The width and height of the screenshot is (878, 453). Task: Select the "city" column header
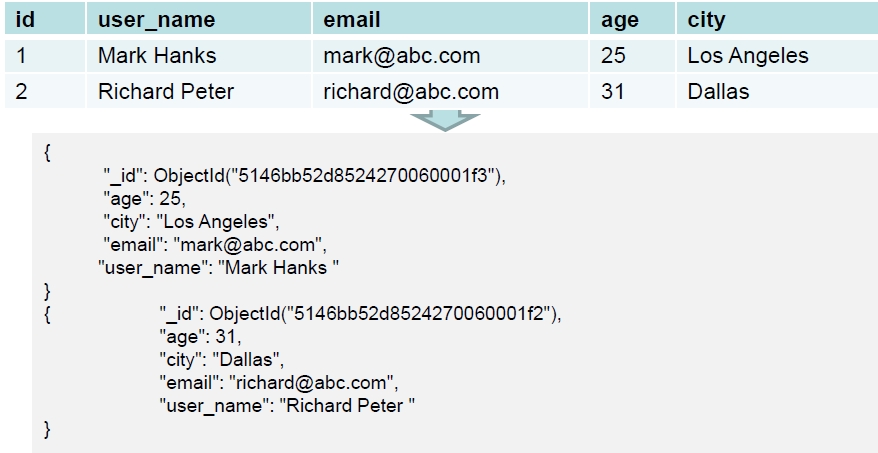pyautogui.click(x=706, y=19)
